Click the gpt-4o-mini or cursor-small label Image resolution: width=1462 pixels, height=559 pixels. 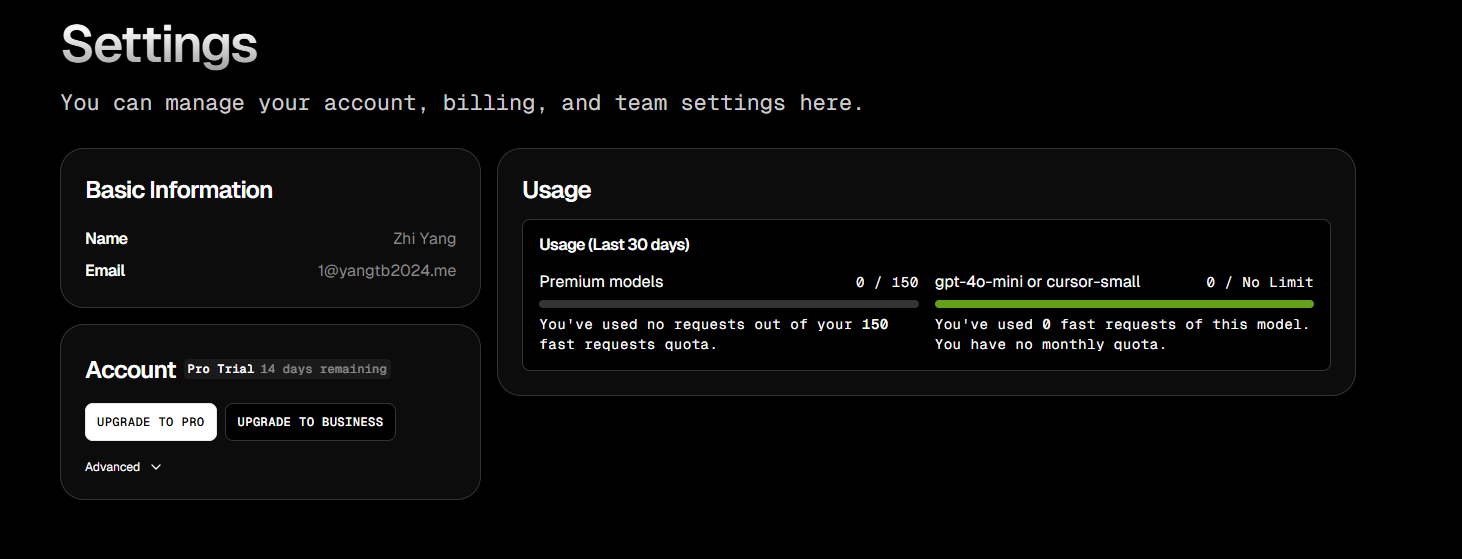[1038, 282]
